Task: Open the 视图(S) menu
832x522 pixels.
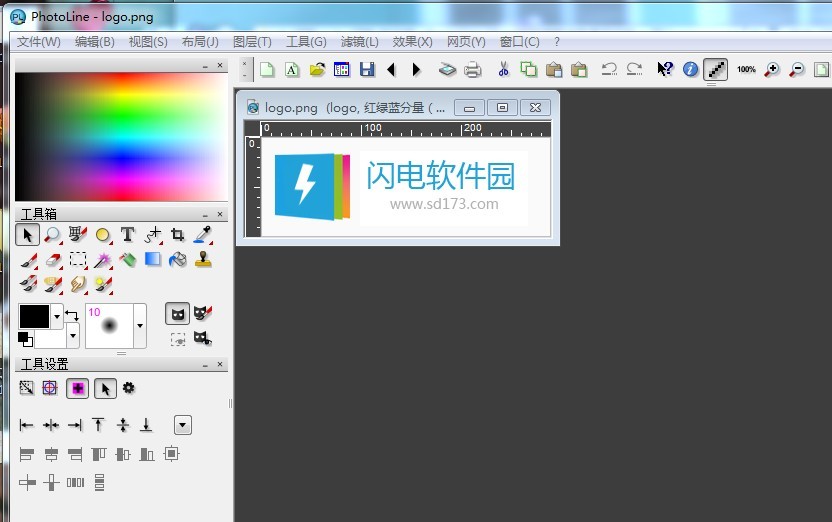Action: [148, 41]
